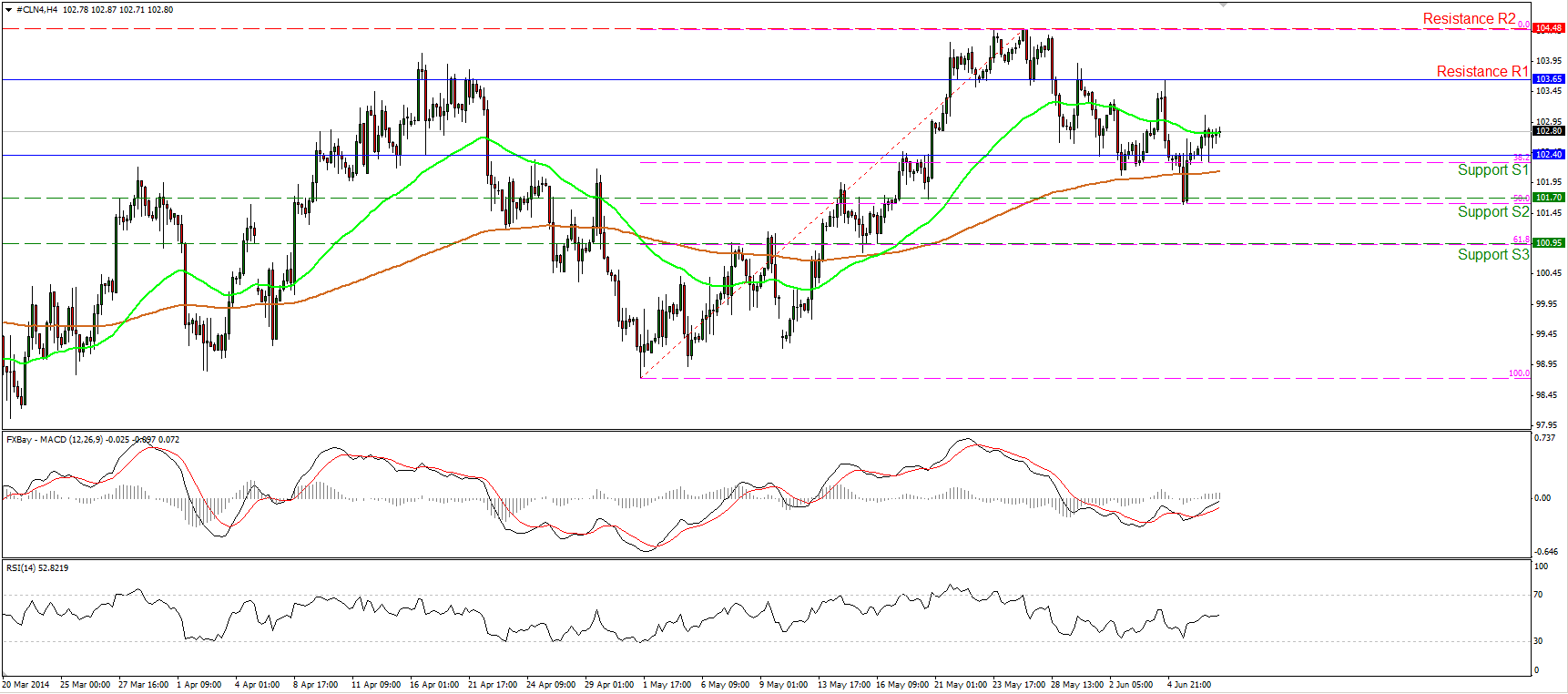Click the 99.45 price scale value
Image resolution: width=1568 pixels, height=694 pixels.
pos(1547,334)
